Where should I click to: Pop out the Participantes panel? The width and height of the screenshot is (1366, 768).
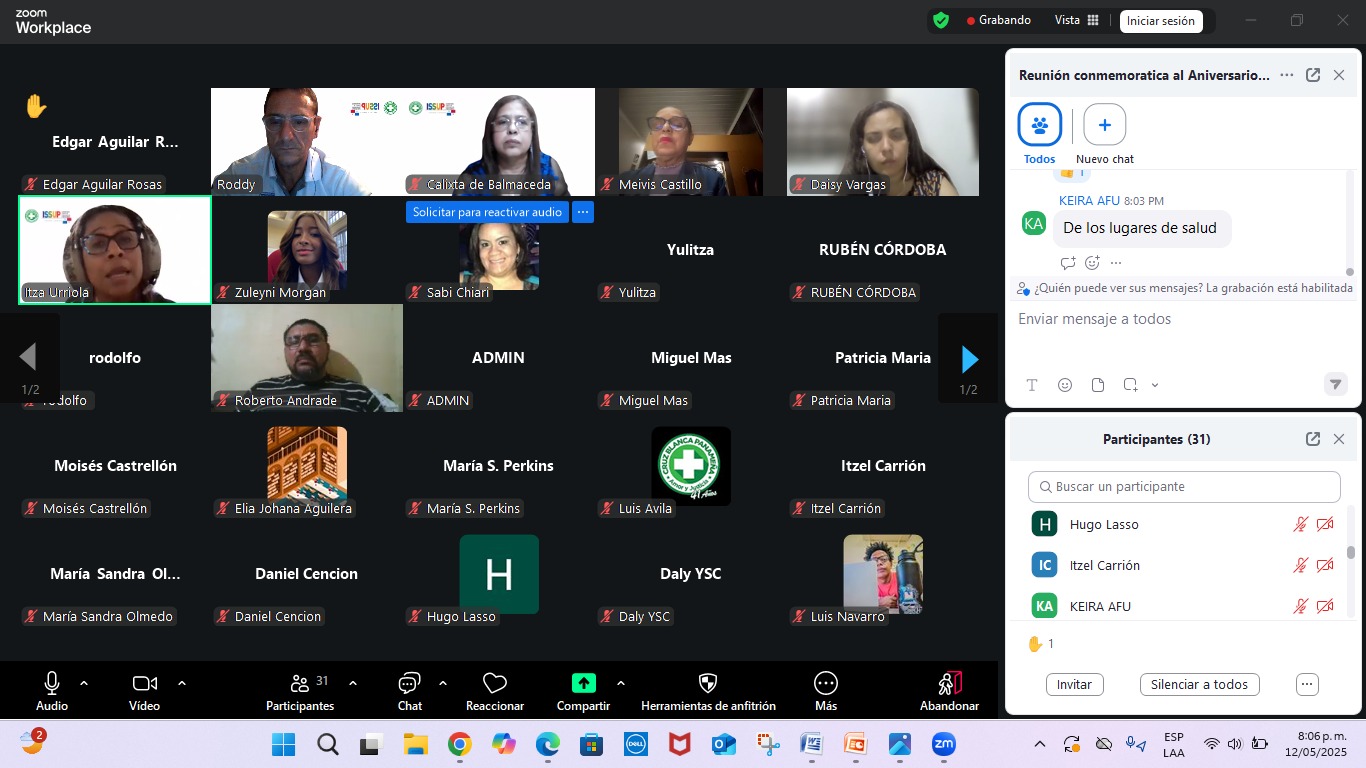point(1313,439)
